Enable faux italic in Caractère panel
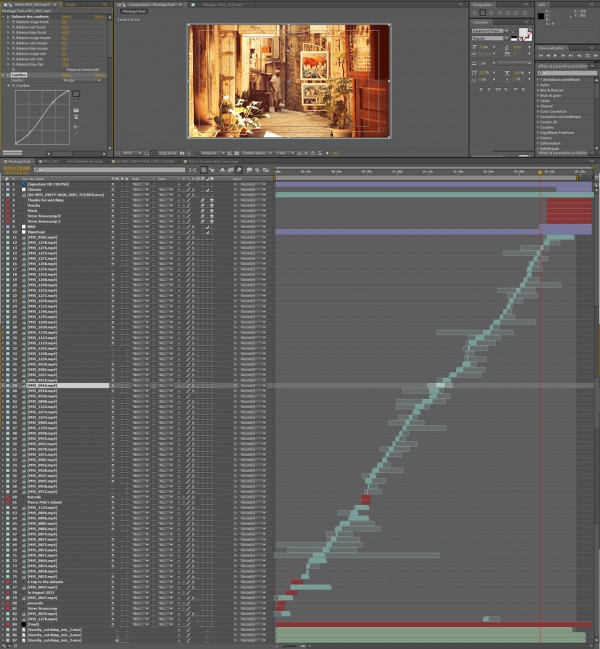 point(490,89)
